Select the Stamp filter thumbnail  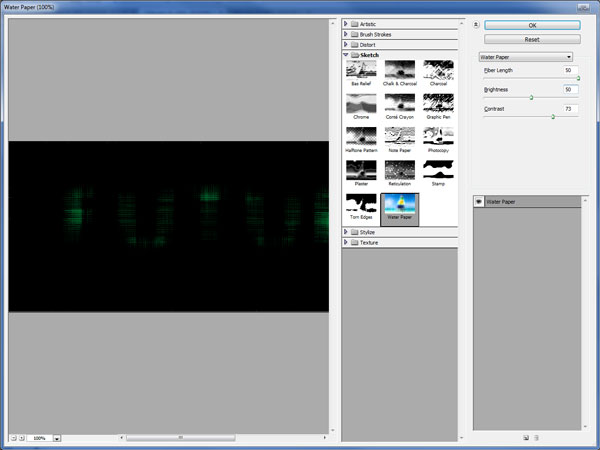pyautogui.click(x=439, y=172)
